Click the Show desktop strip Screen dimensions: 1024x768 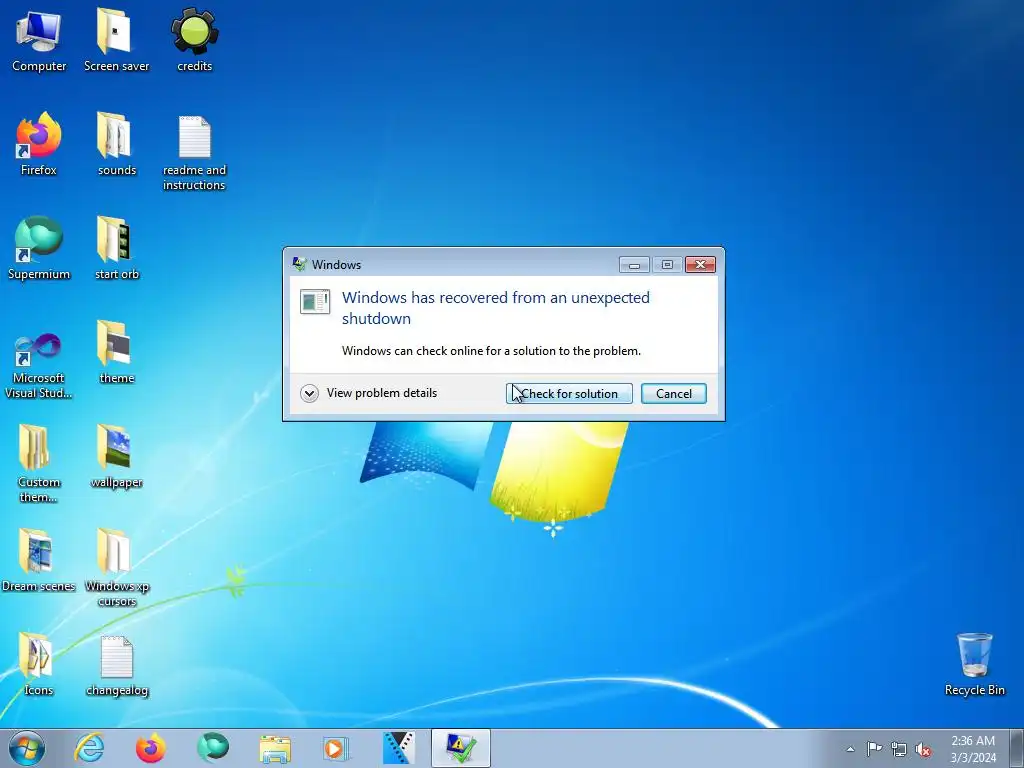[x=1016, y=748]
